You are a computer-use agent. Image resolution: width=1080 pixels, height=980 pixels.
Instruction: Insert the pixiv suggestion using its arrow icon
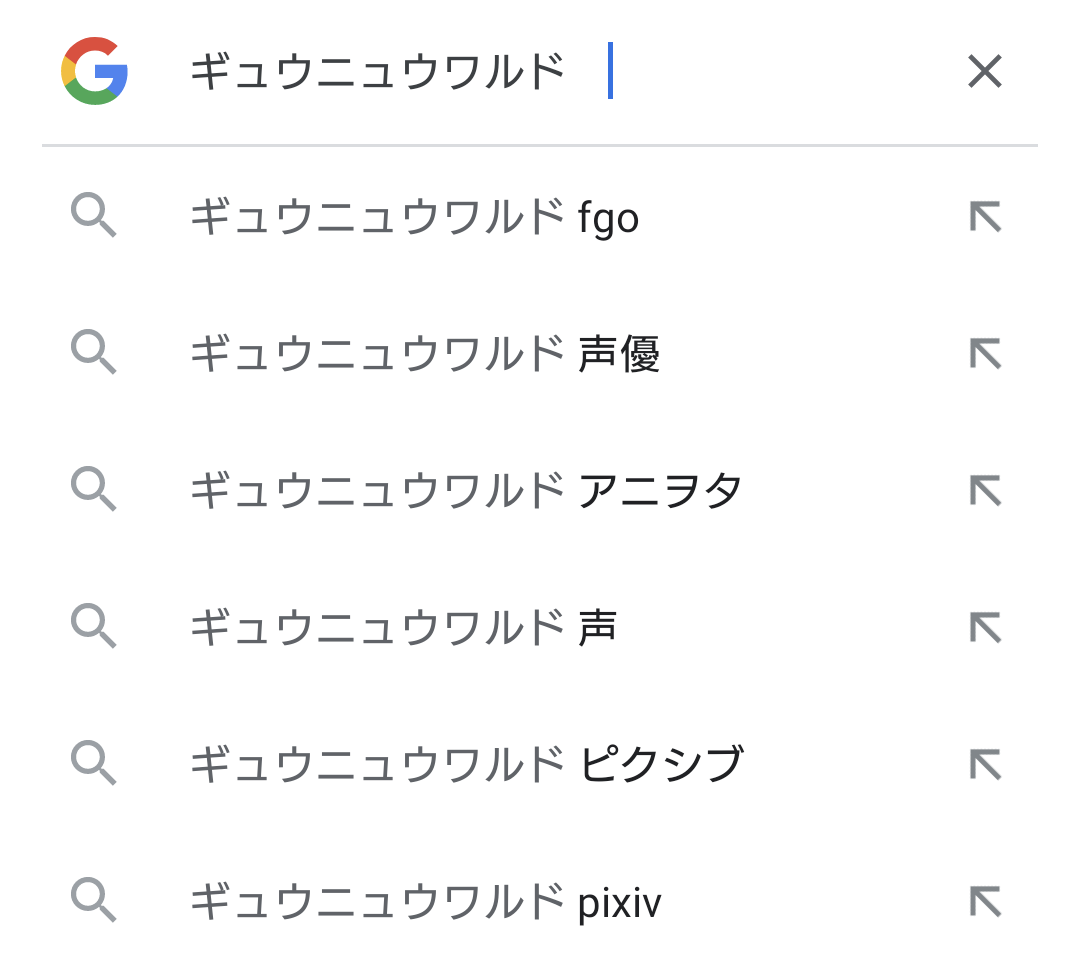tap(985, 901)
